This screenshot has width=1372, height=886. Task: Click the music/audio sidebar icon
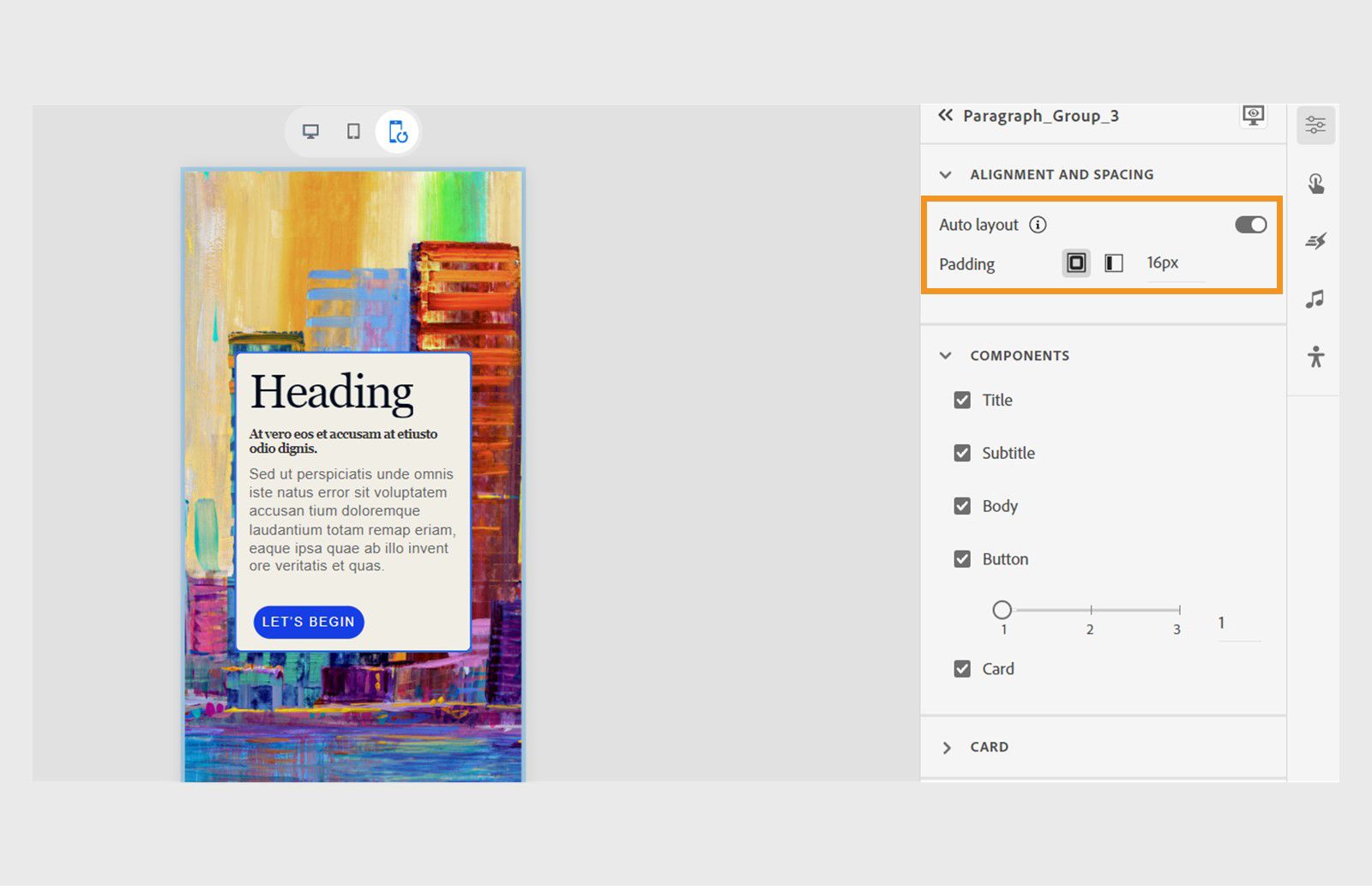(x=1315, y=298)
